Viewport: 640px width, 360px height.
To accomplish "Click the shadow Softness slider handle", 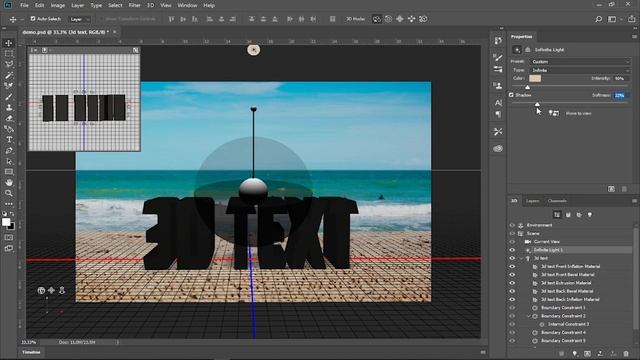I will click(x=537, y=104).
